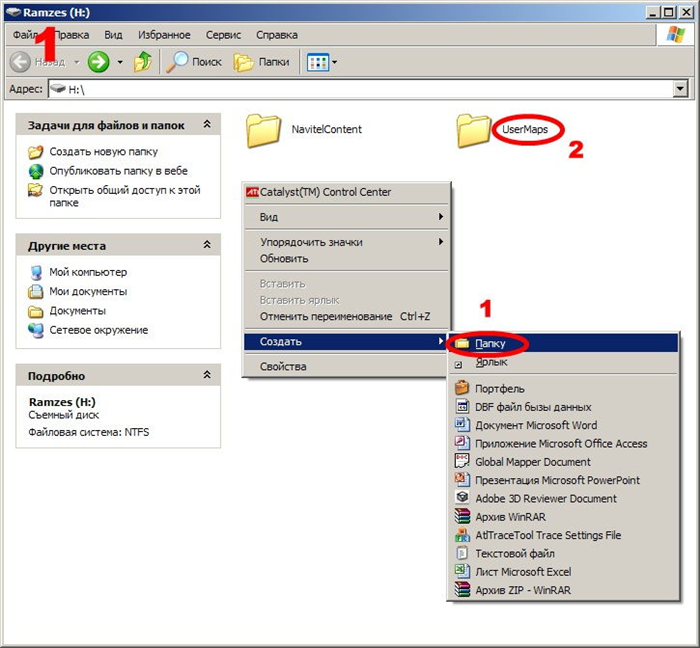Create a new Портфель item
This screenshot has width=700, height=648.
(x=563, y=389)
